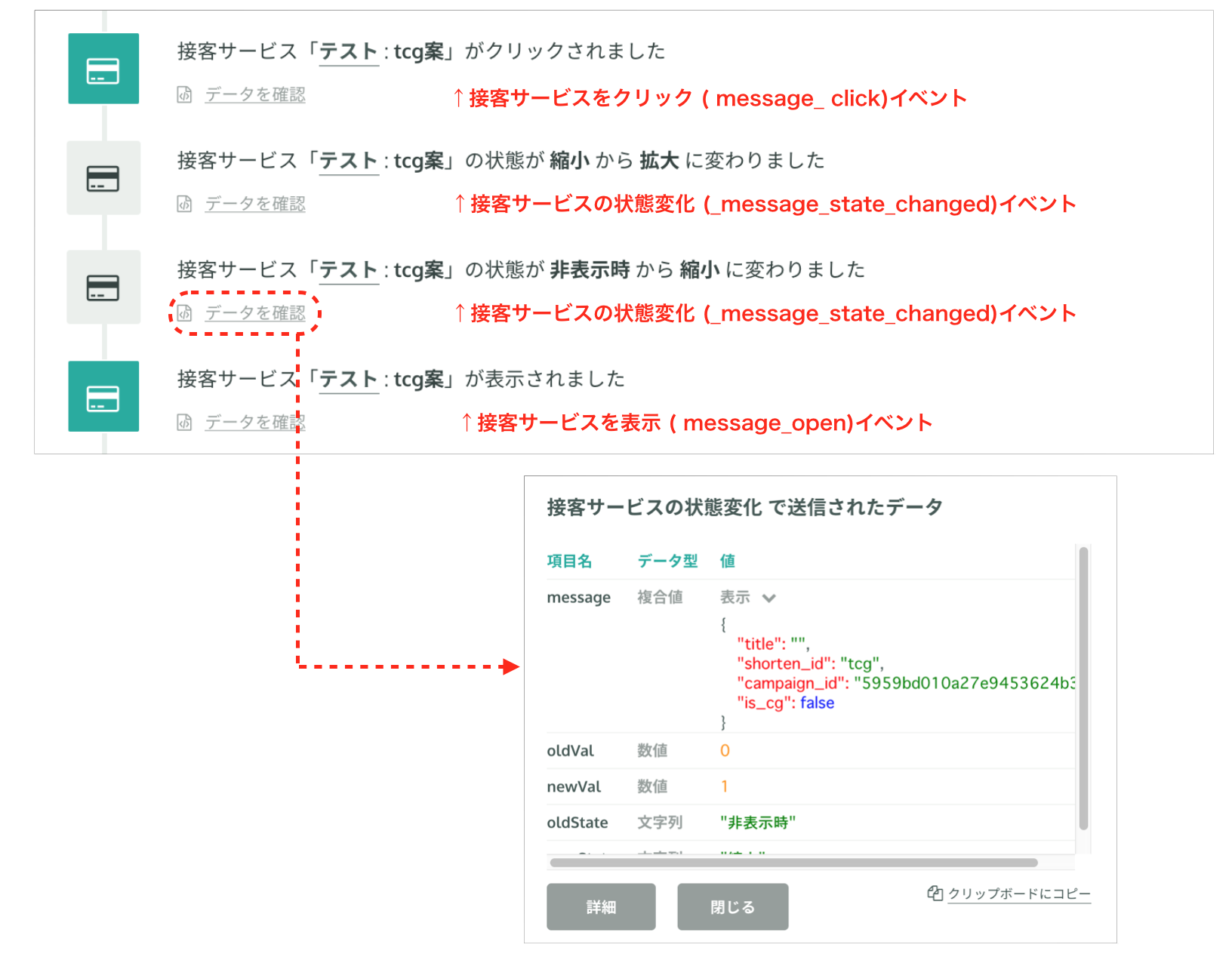The image size is (1232, 963).
Task: Click "shorten_id": "tcg" JSON line
Action: click(x=810, y=663)
